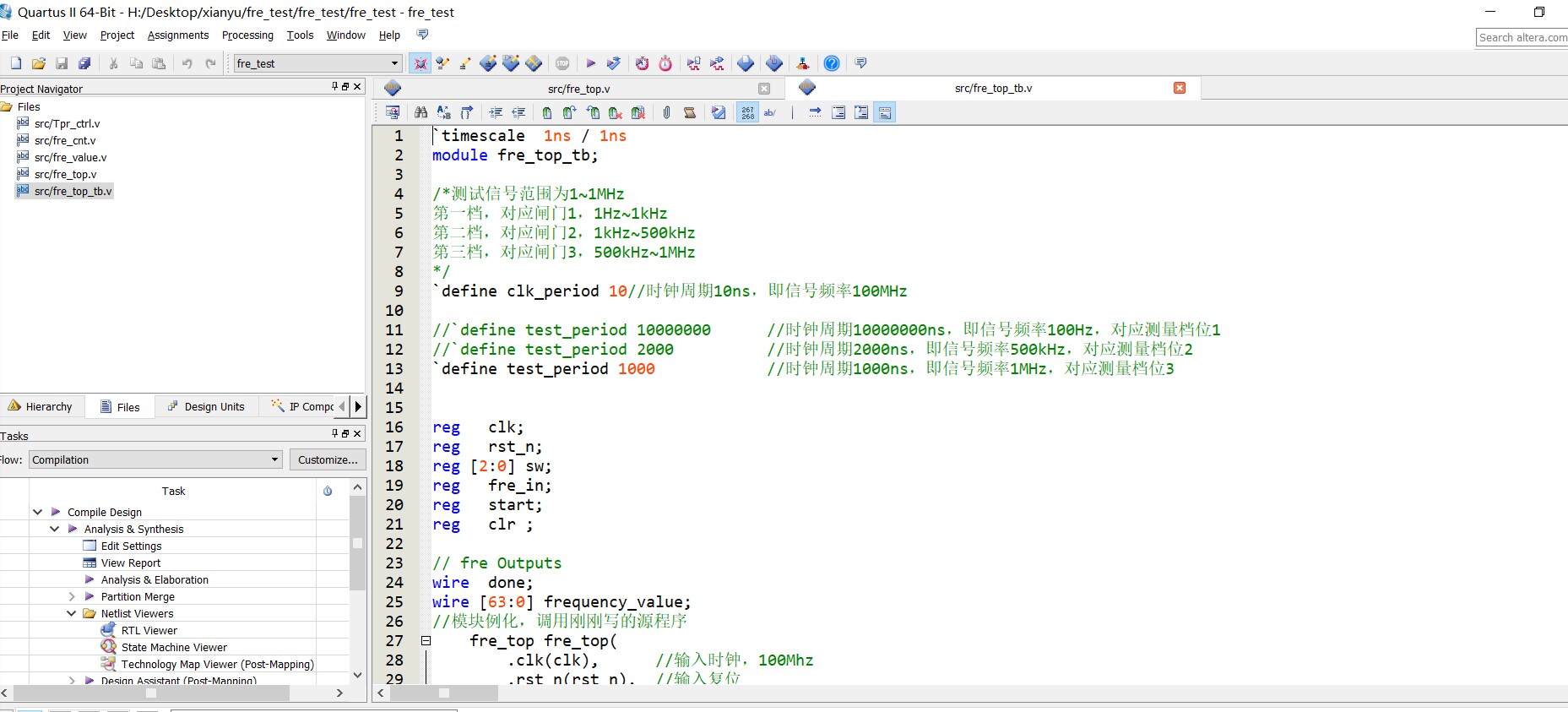Collapse fre_top module fold at line 27
The image size is (1568, 712).
click(x=426, y=641)
